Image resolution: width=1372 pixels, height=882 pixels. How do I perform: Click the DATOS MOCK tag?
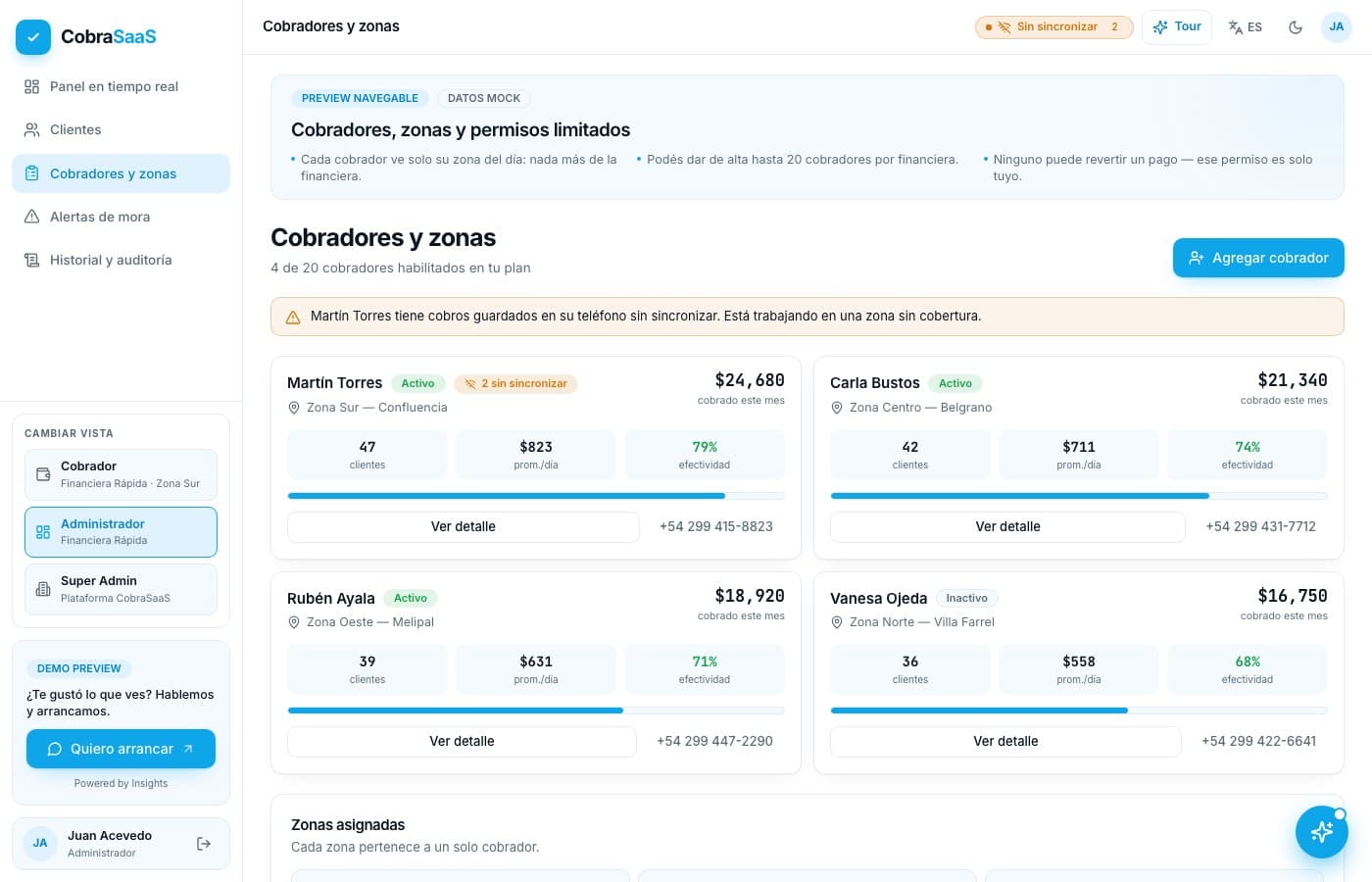pos(484,98)
